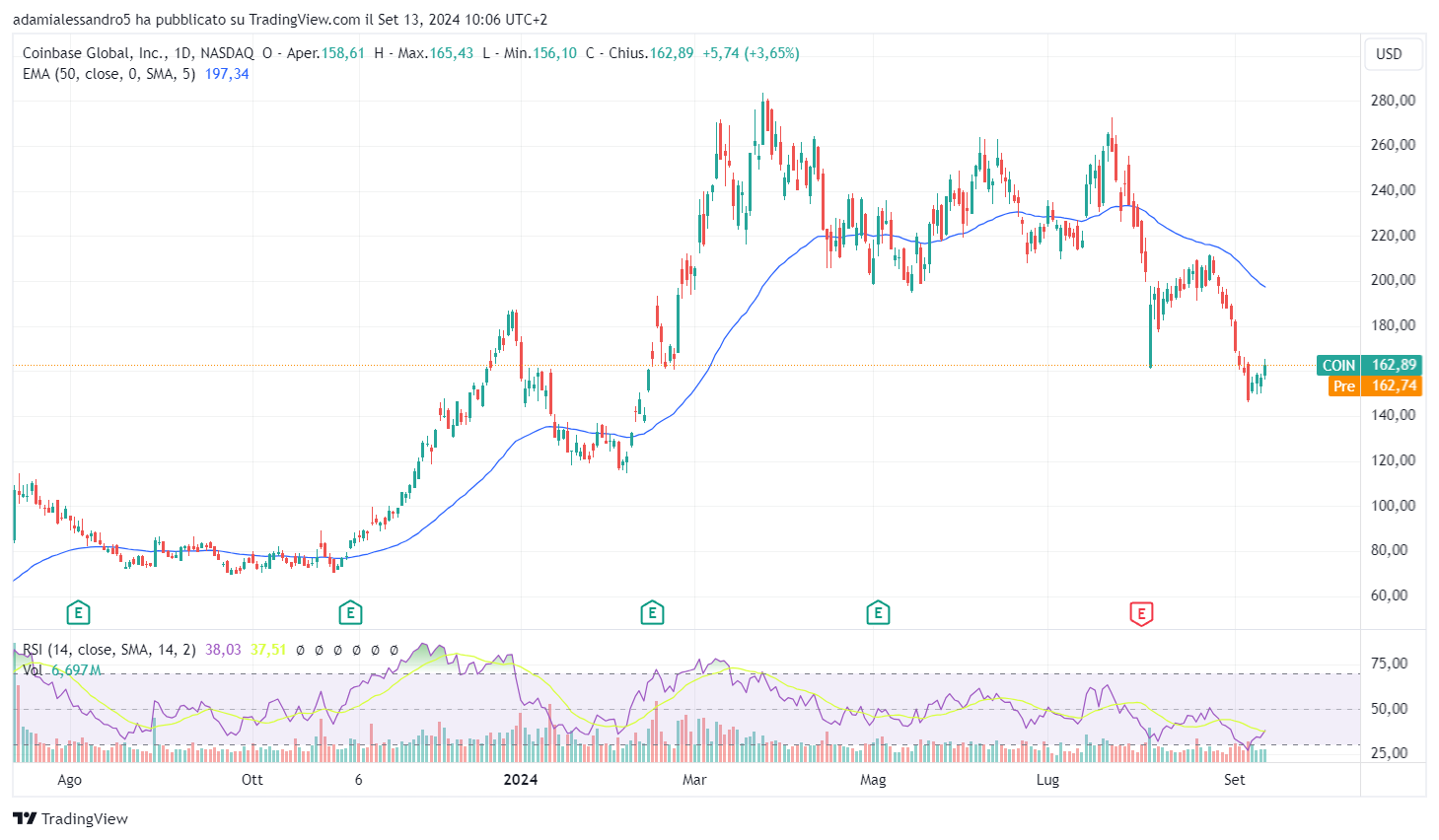Select the earnings marker above the Mag label

878,613
